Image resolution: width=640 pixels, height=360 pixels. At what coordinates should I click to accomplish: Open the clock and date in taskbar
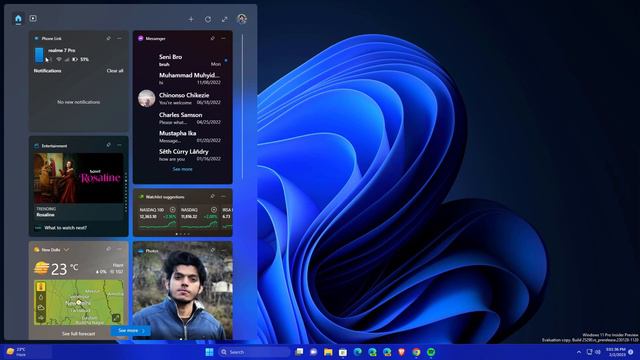pyautogui.click(x=616, y=352)
